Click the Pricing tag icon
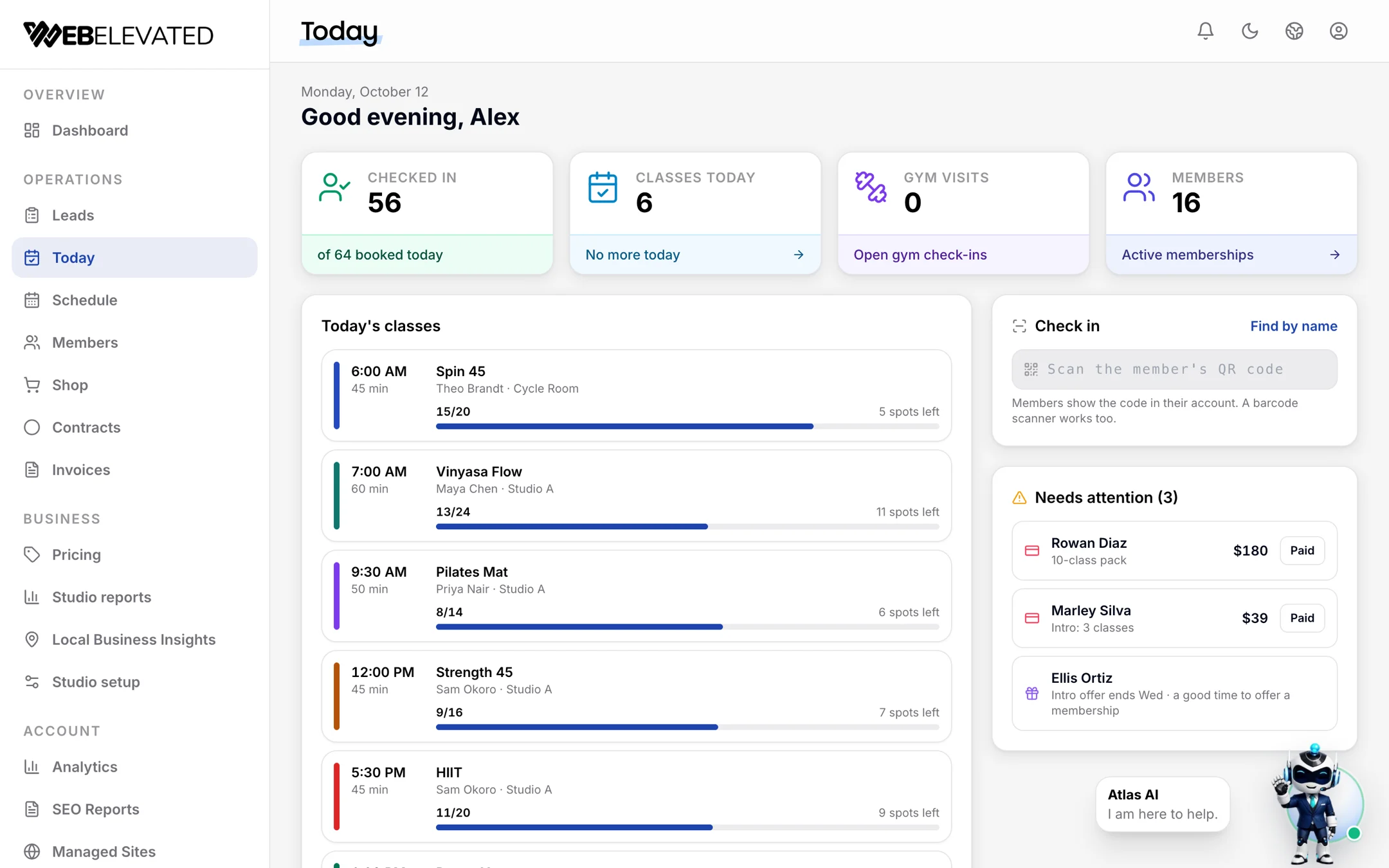The height and width of the screenshot is (868, 1389). [32, 555]
